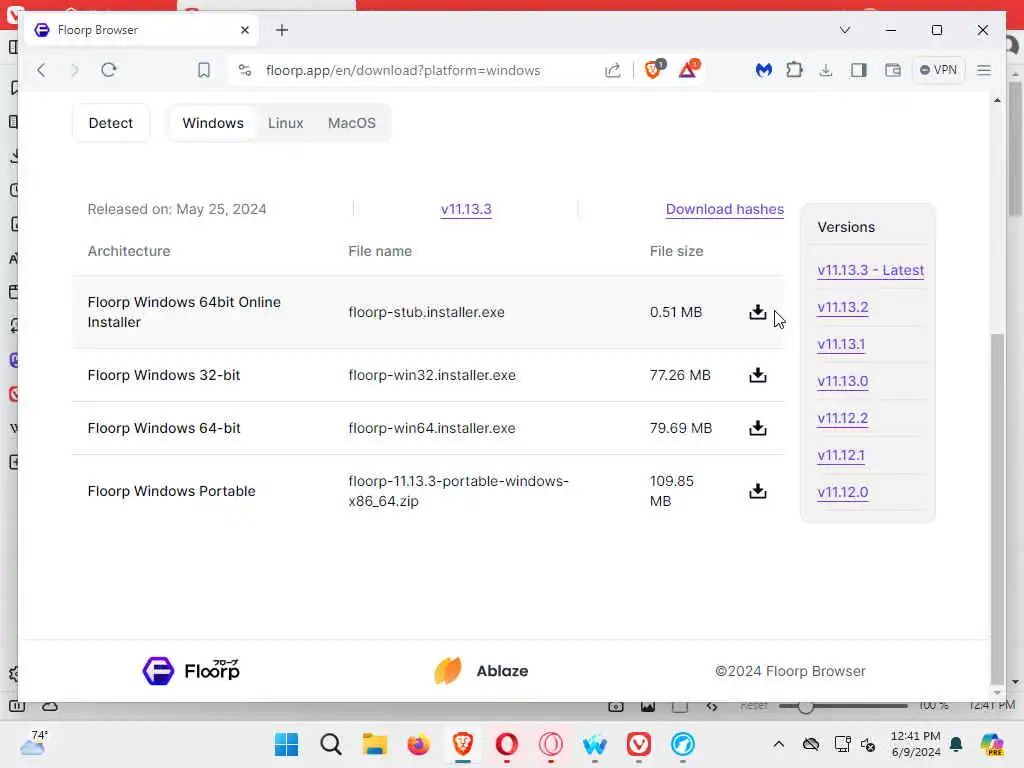Screen dimensions: 1024x768
Task: Open the Extensions puzzle icon
Action: point(794,70)
